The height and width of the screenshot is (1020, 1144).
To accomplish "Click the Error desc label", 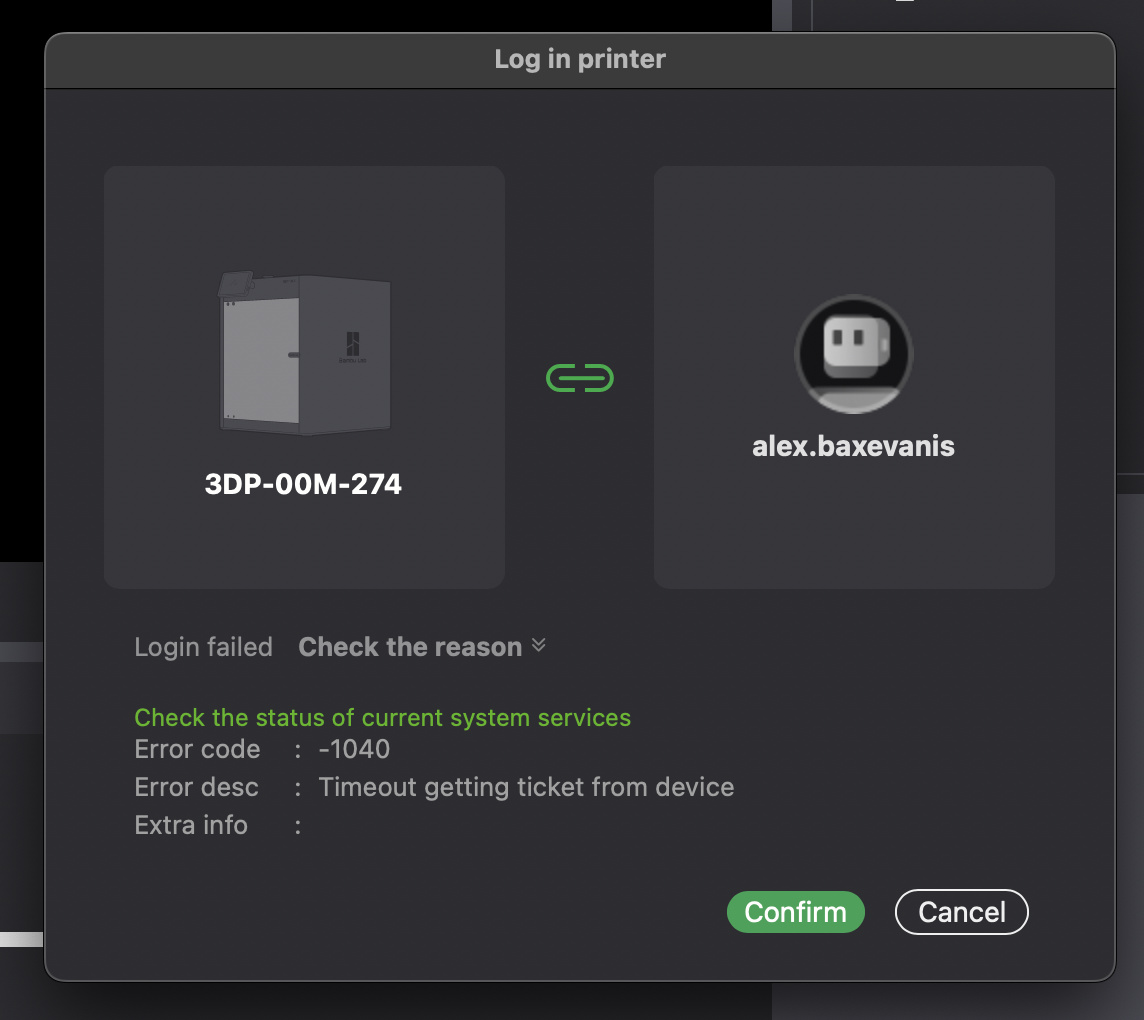I will (x=196, y=787).
